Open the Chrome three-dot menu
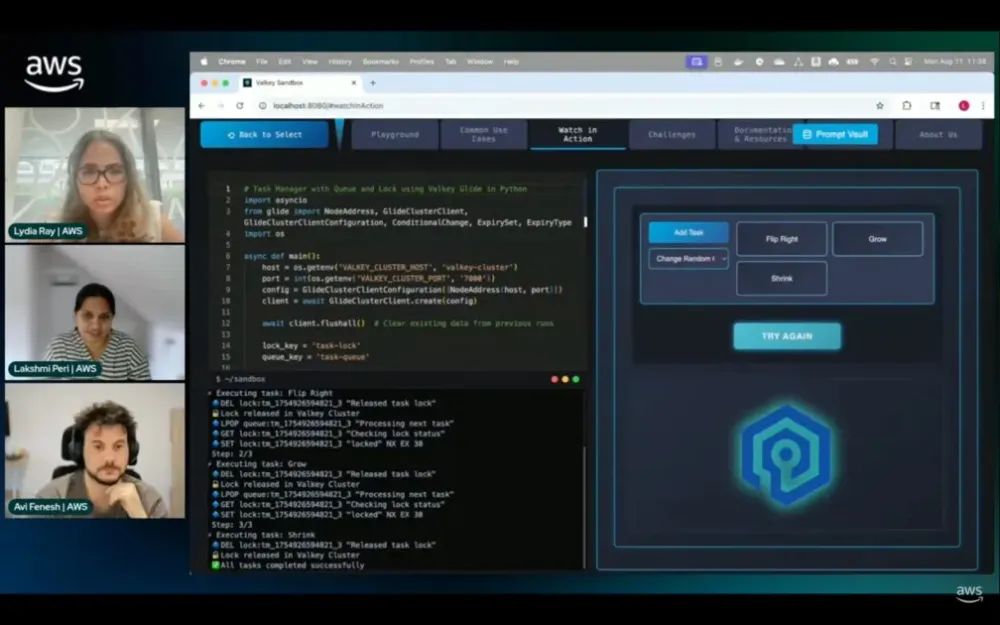The height and width of the screenshot is (625, 1000). tap(983, 106)
